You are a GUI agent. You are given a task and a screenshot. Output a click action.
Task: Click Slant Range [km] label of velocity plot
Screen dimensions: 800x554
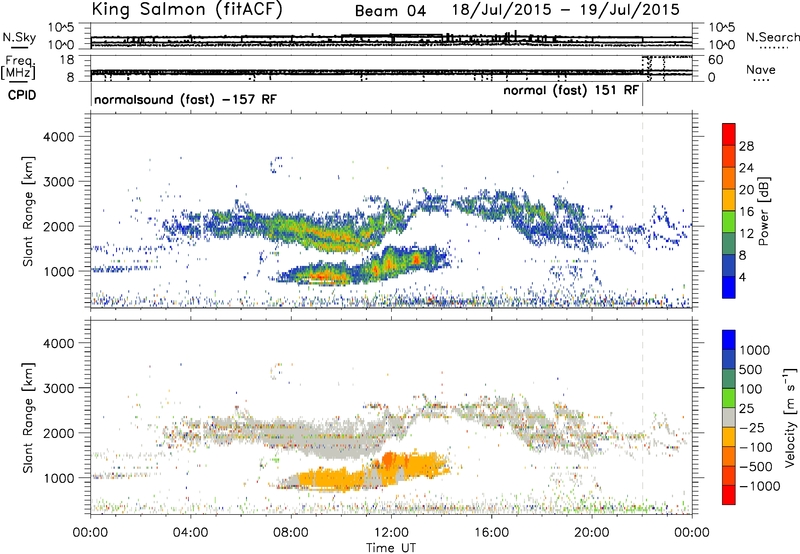[x=29, y=417]
